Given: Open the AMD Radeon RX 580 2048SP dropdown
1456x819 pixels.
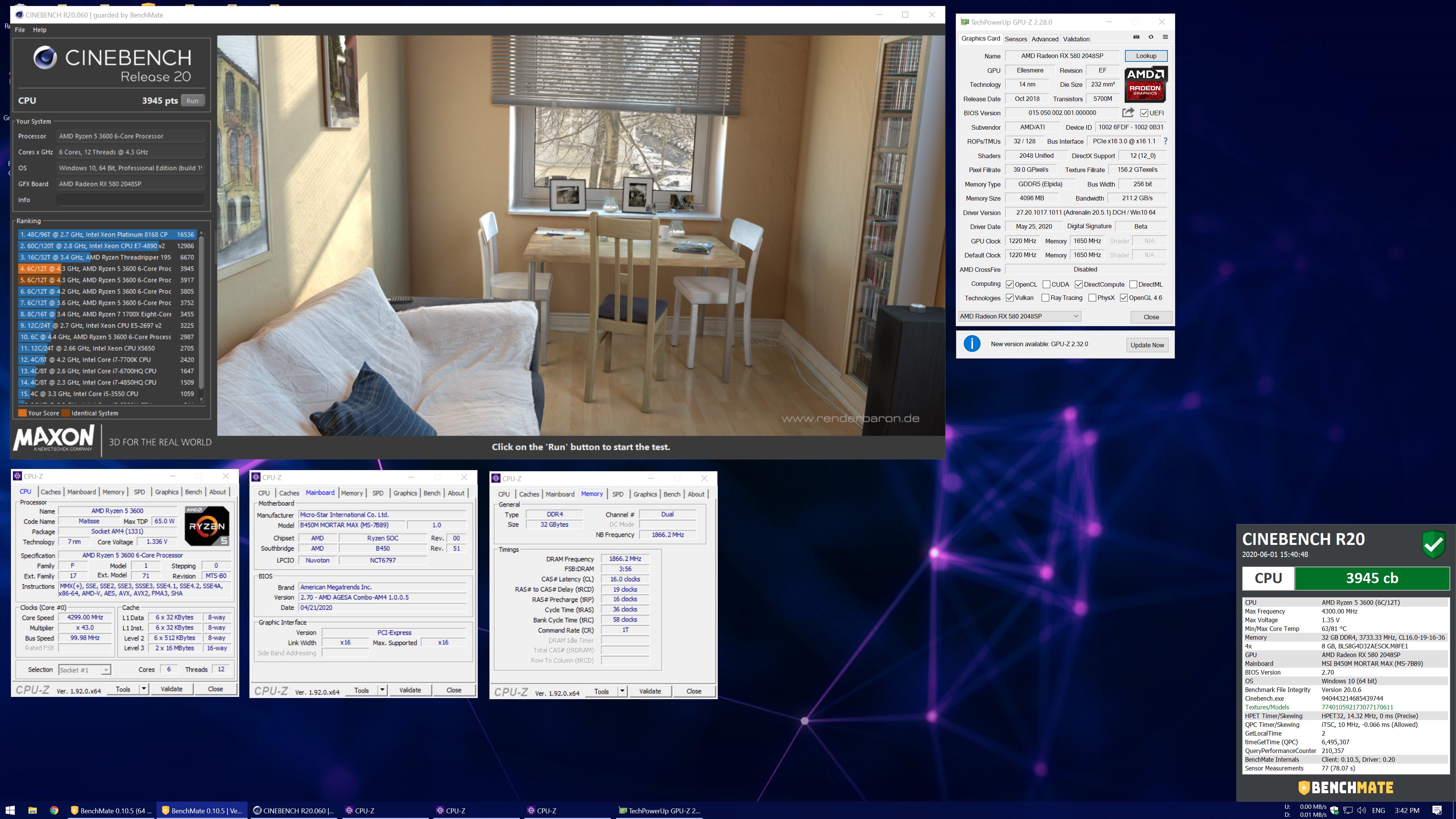Looking at the screenshot, I should [1020, 316].
